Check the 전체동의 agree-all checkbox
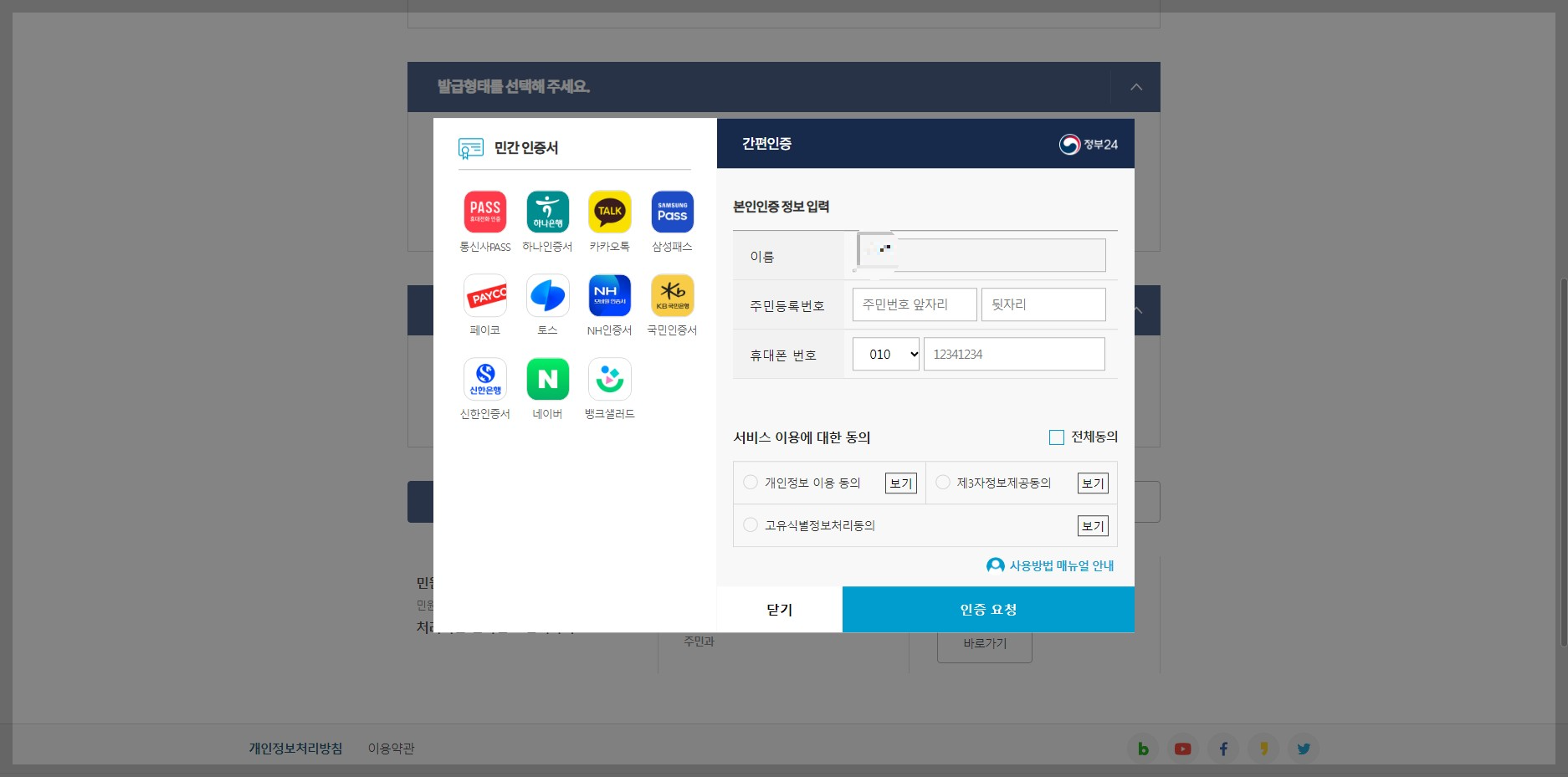1568x777 pixels. coord(1057,437)
